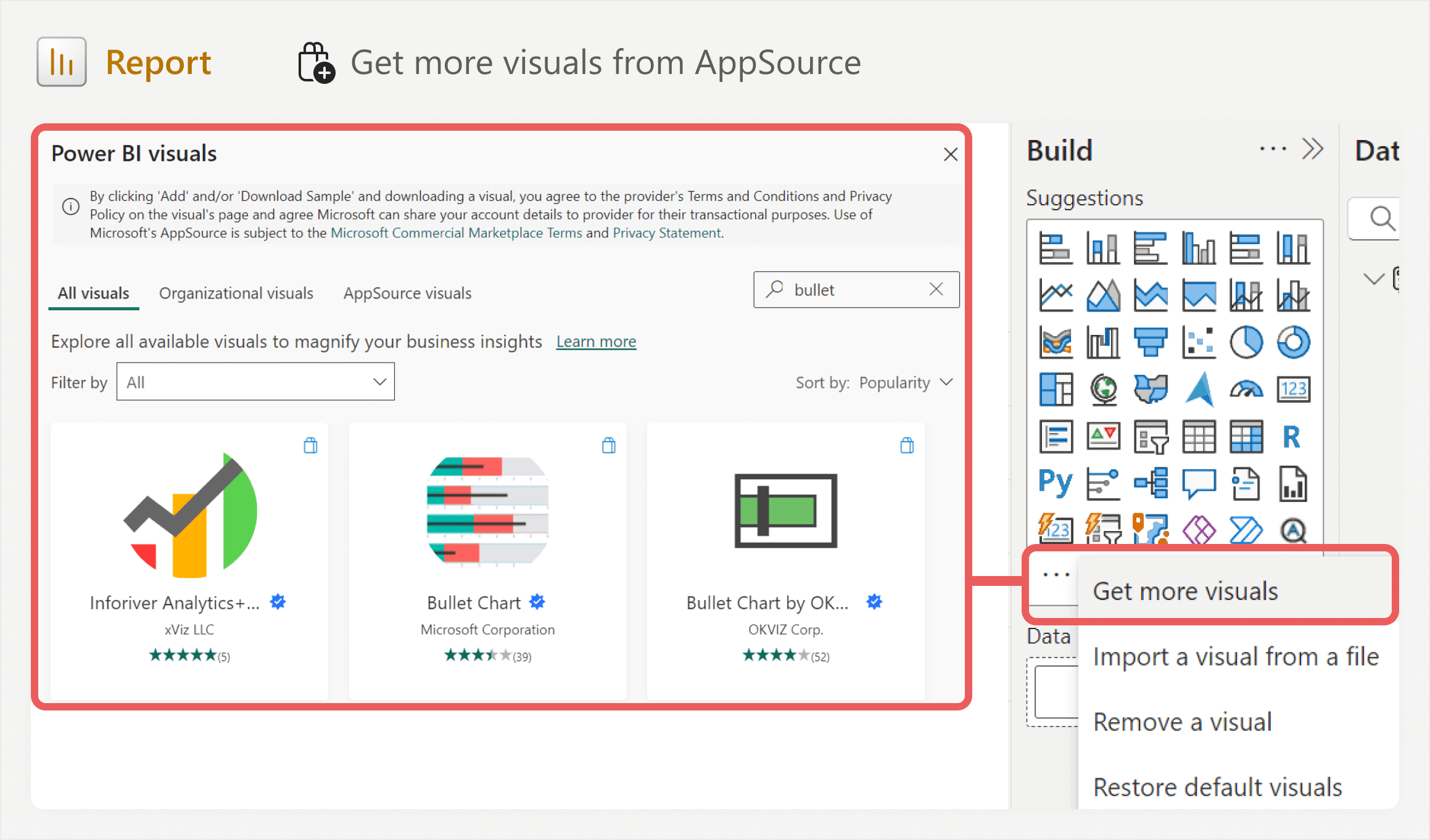This screenshot has height=840, width=1430.
Task: Select the gauge visual
Action: (1246, 389)
